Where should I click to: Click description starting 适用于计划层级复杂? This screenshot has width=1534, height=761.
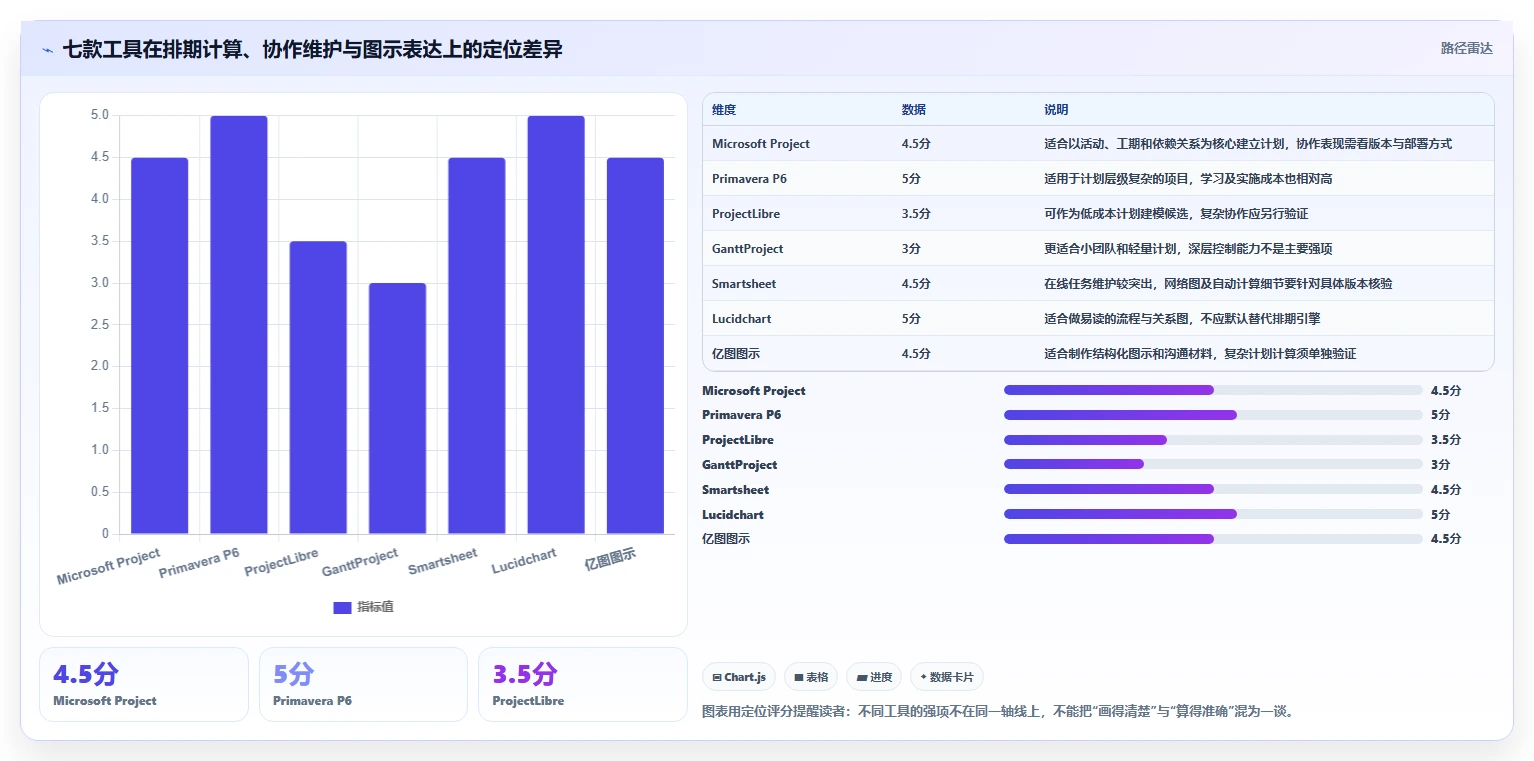point(1188,179)
